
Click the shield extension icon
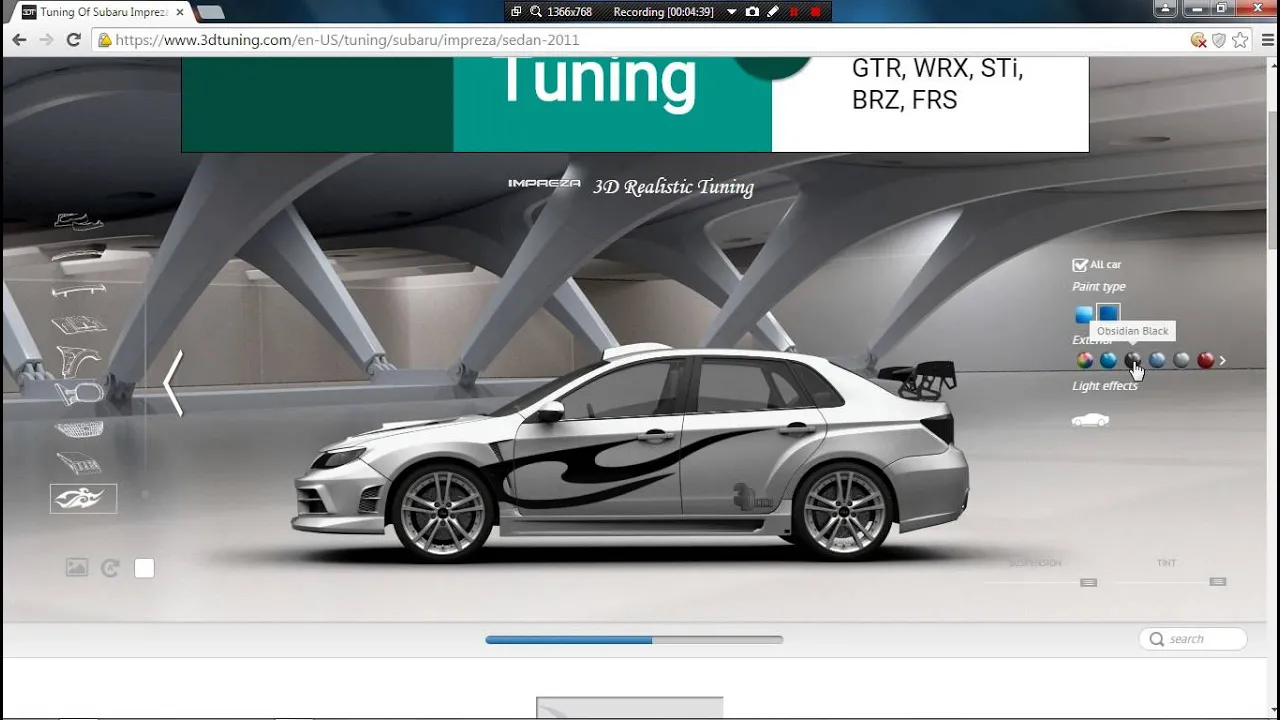click(x=1219, y=40)
